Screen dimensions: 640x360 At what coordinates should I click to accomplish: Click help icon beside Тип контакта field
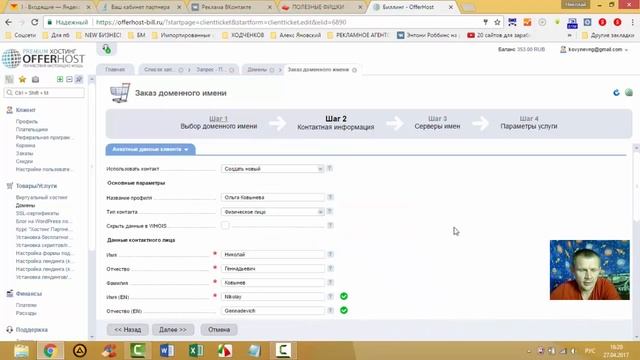330,211
